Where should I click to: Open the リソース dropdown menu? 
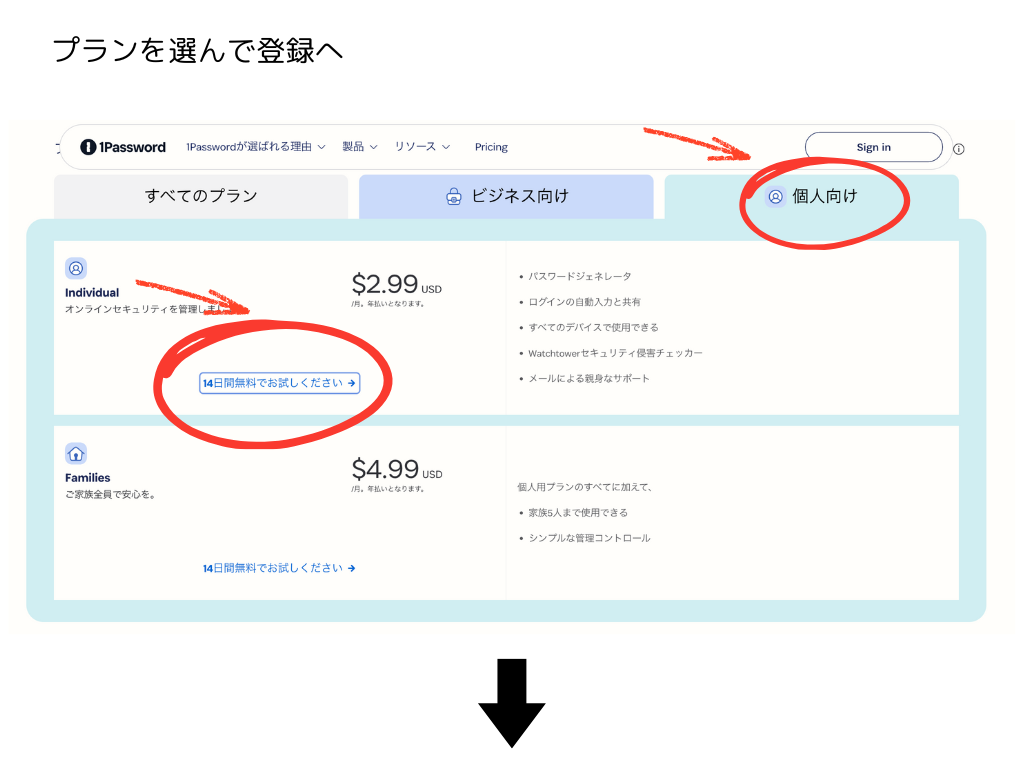click(423, 147)
